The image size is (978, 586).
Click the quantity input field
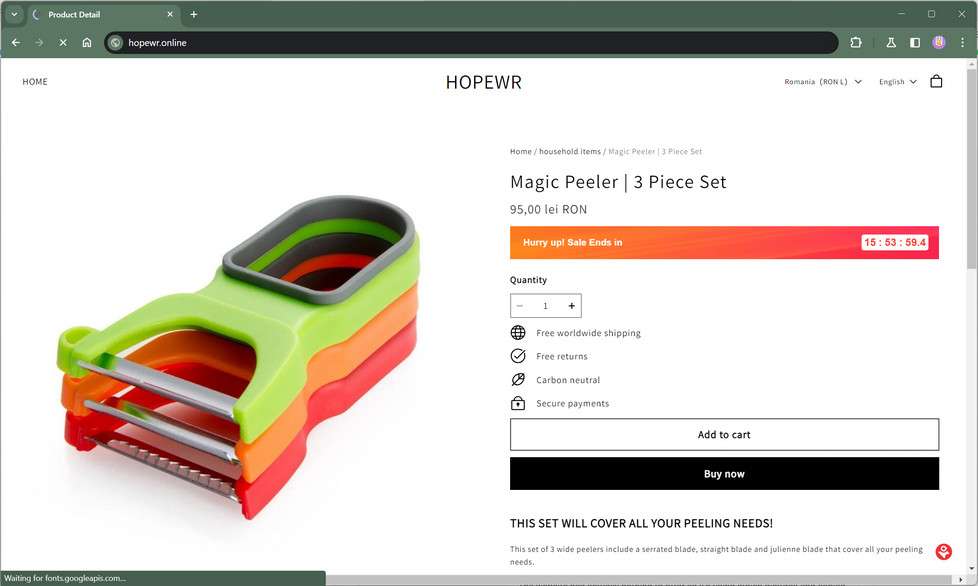[545, 305]
